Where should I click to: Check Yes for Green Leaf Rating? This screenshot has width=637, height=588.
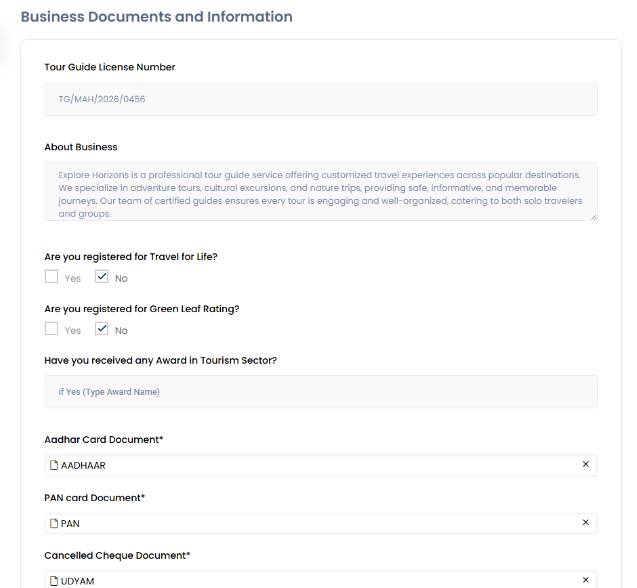pyautogui.click(x=52, y=329)
